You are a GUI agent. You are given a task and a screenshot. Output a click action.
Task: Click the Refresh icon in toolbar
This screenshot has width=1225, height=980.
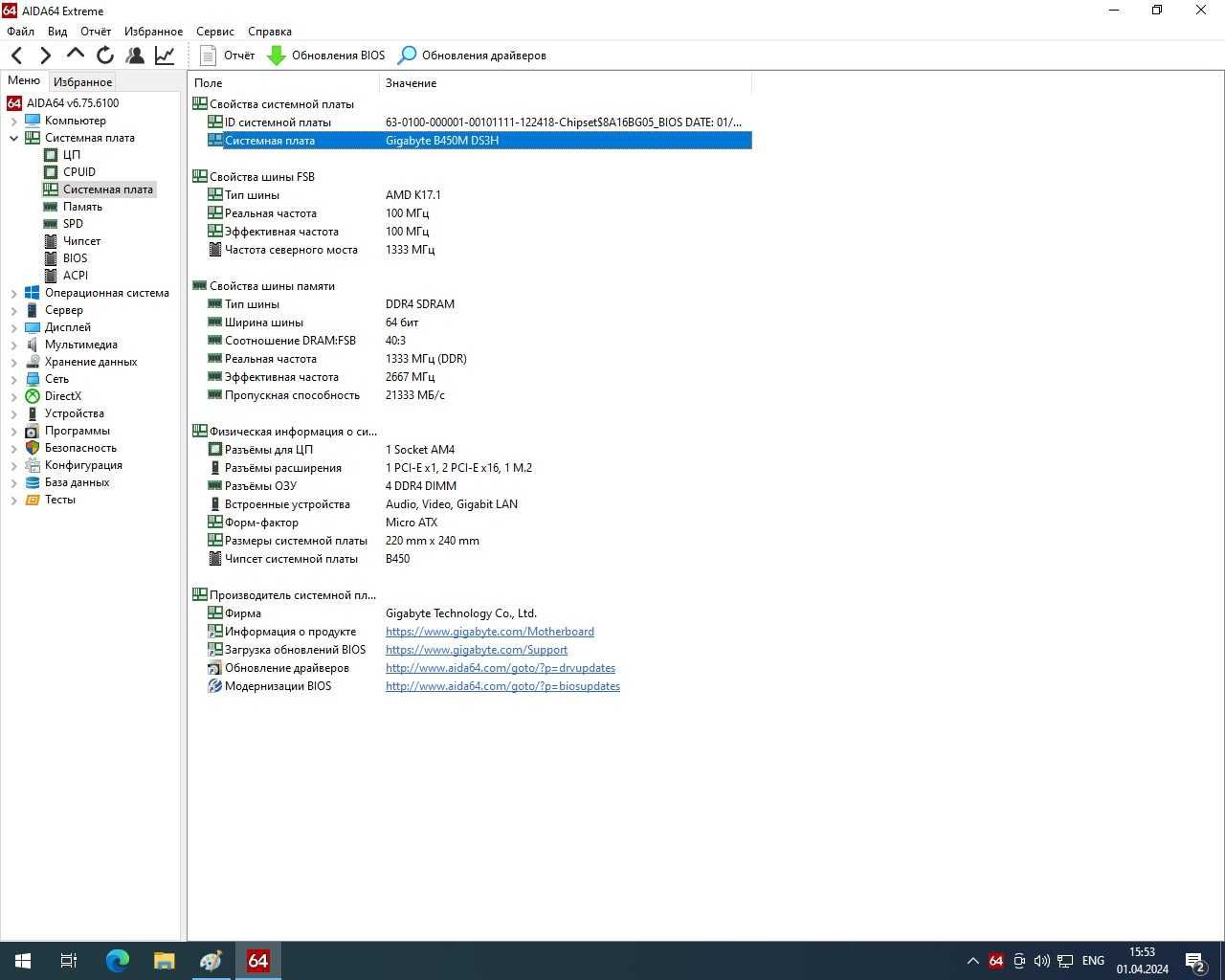tap(105, 56)
